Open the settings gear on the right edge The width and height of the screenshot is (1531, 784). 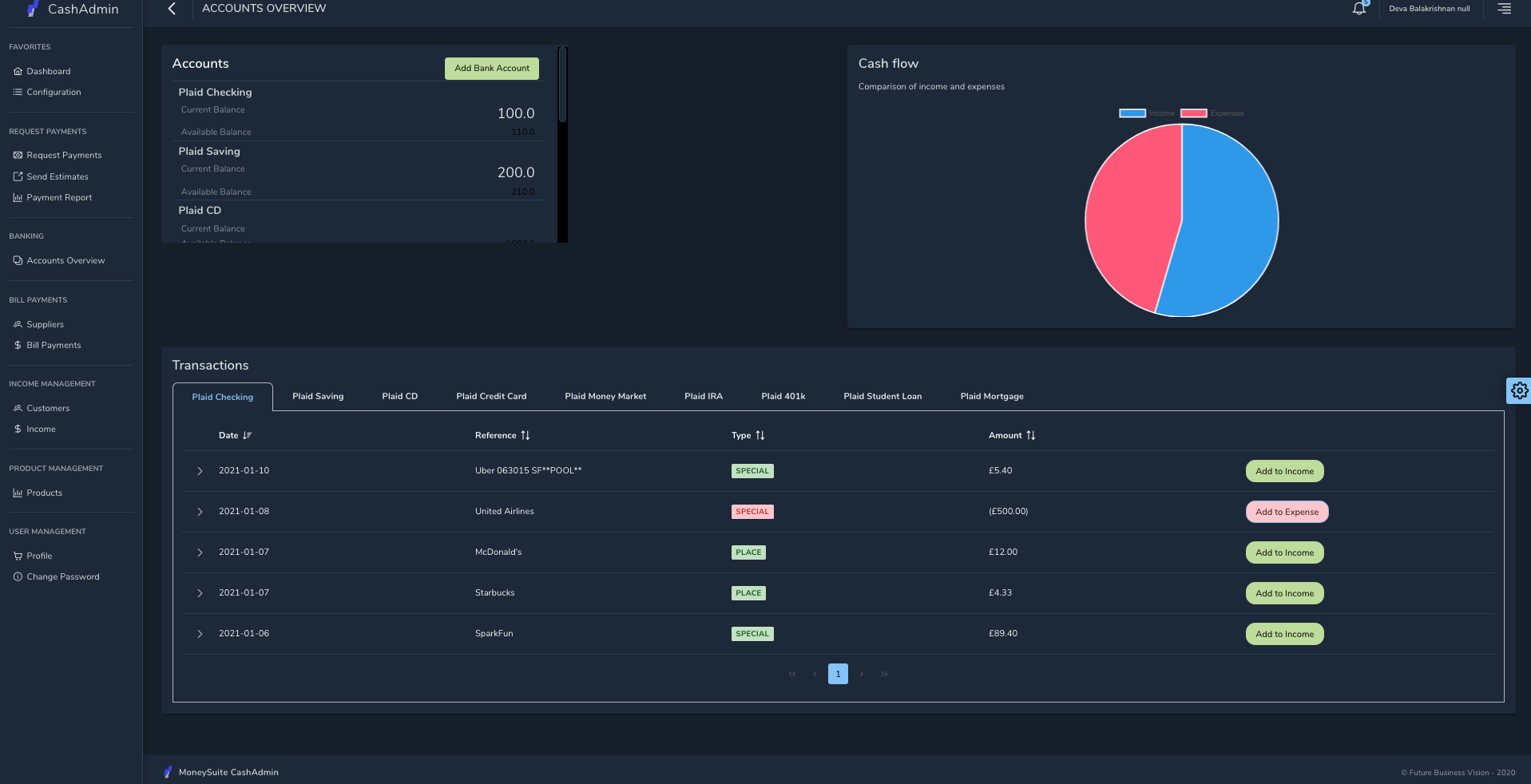[1519, 390]
